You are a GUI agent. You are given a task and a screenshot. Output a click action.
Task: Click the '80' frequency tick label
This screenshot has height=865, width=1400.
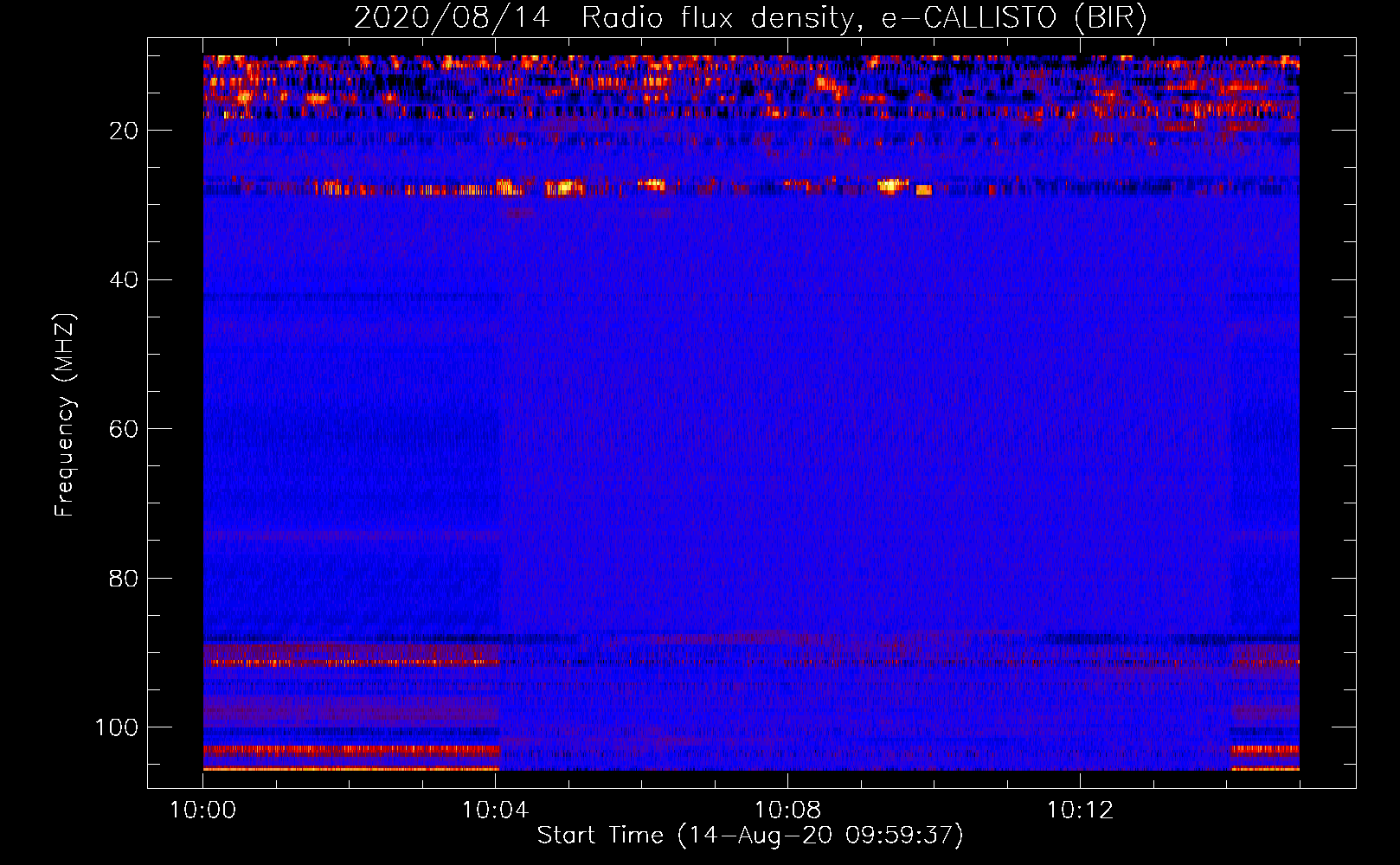click(x=125, y=578)
